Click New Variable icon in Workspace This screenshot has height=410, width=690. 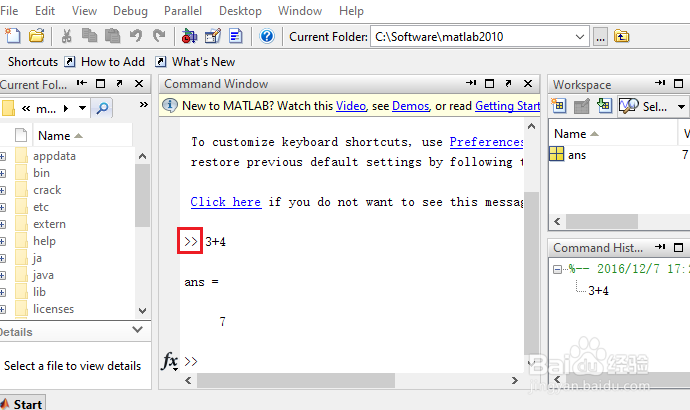tap(558, 106)
